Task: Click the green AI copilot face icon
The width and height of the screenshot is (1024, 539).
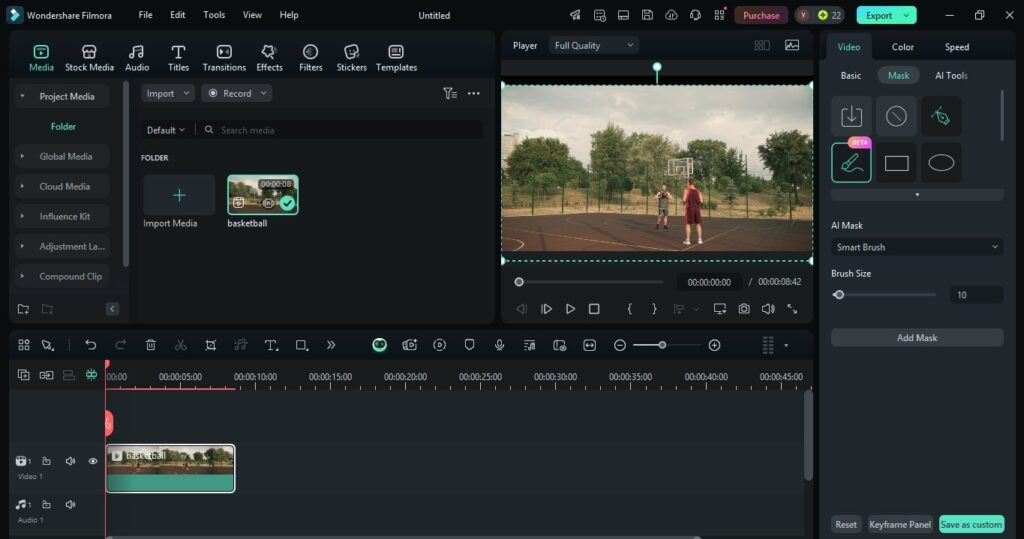Action: pos(379,345)
